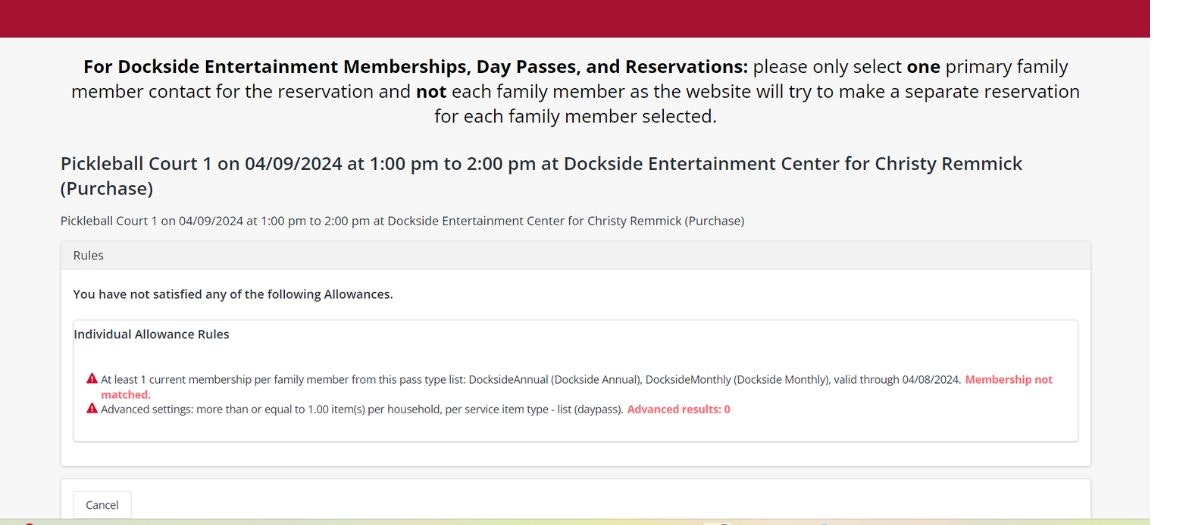Image resolution: width=1180 pixels, height=525 pixels.
Task: Click bold 'For Dockside Entertainment Memberships' notice text
Action: pos(415,67)
